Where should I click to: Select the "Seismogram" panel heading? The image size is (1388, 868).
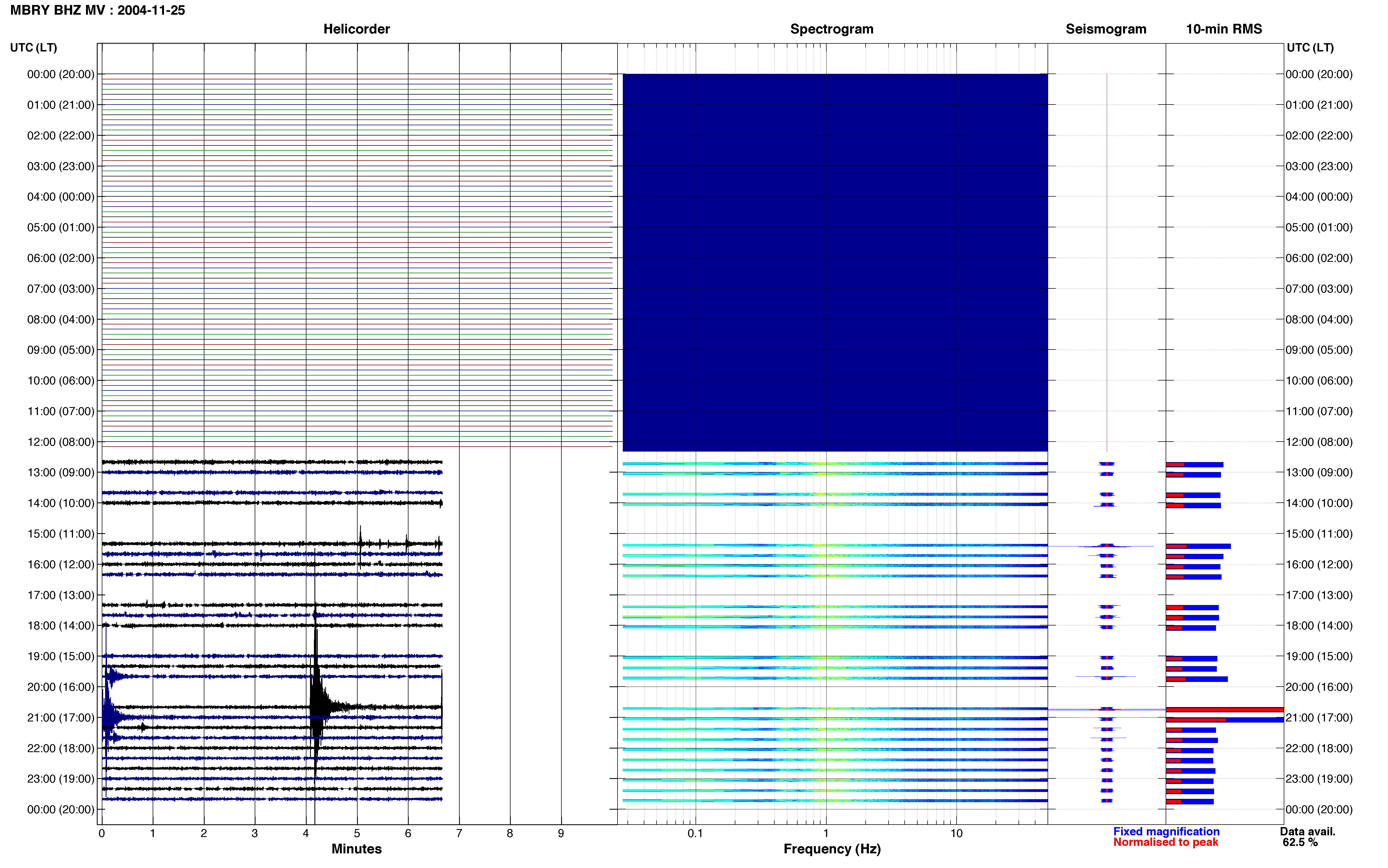pyautogui.click(x=1106, y=29)
